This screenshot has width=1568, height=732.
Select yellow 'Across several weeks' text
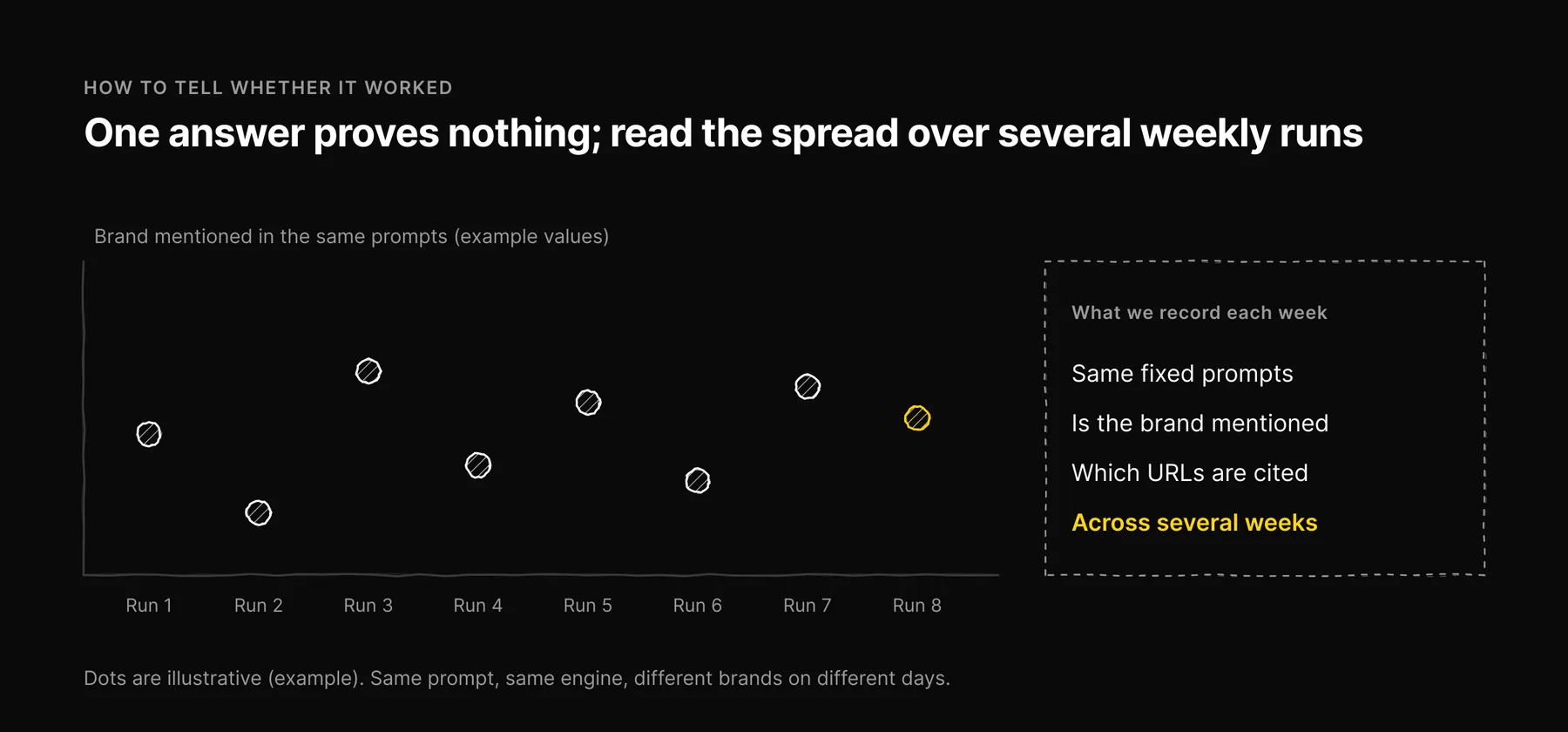pyautogui.click(x=1194, y=523)
